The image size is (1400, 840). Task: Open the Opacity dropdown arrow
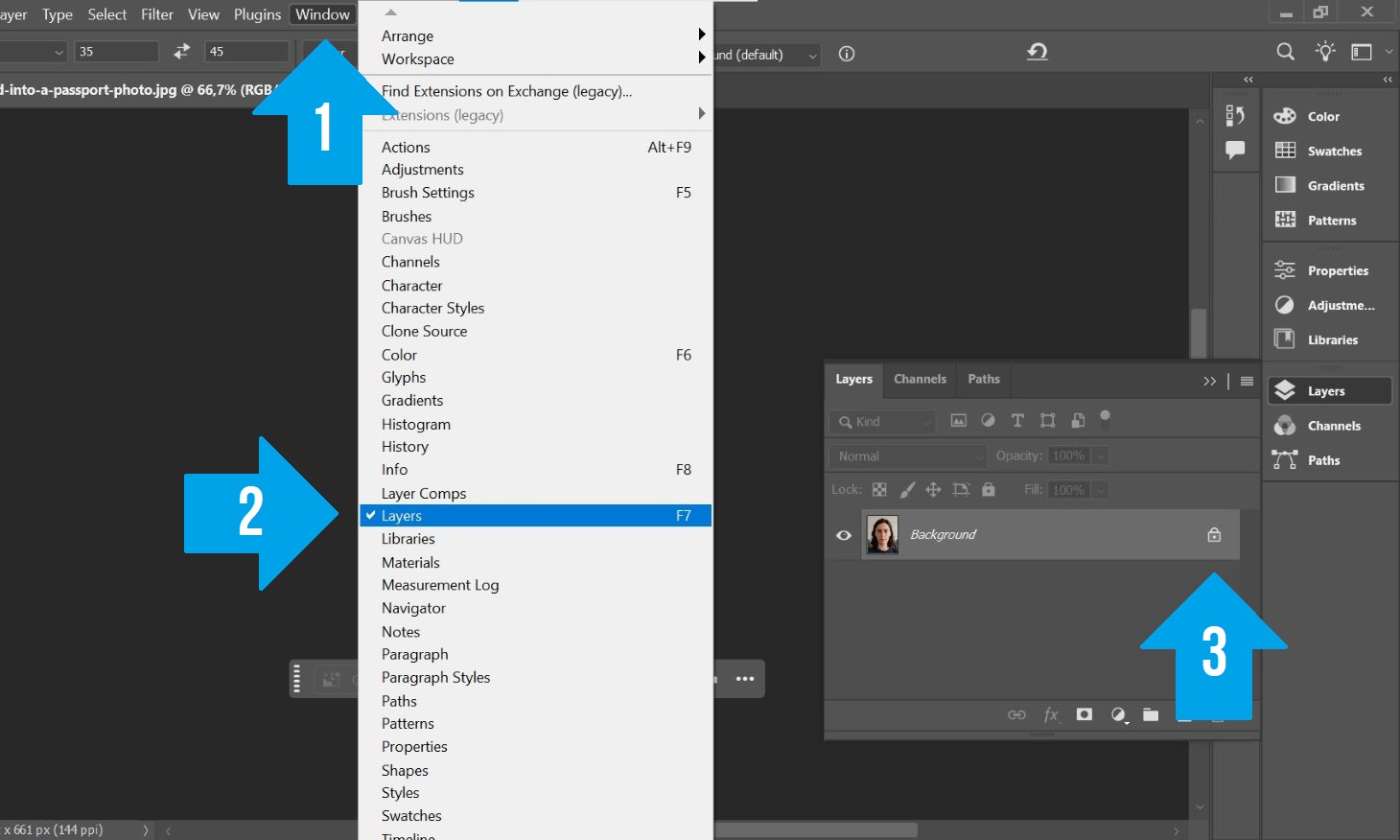[x=1101, y=455]
